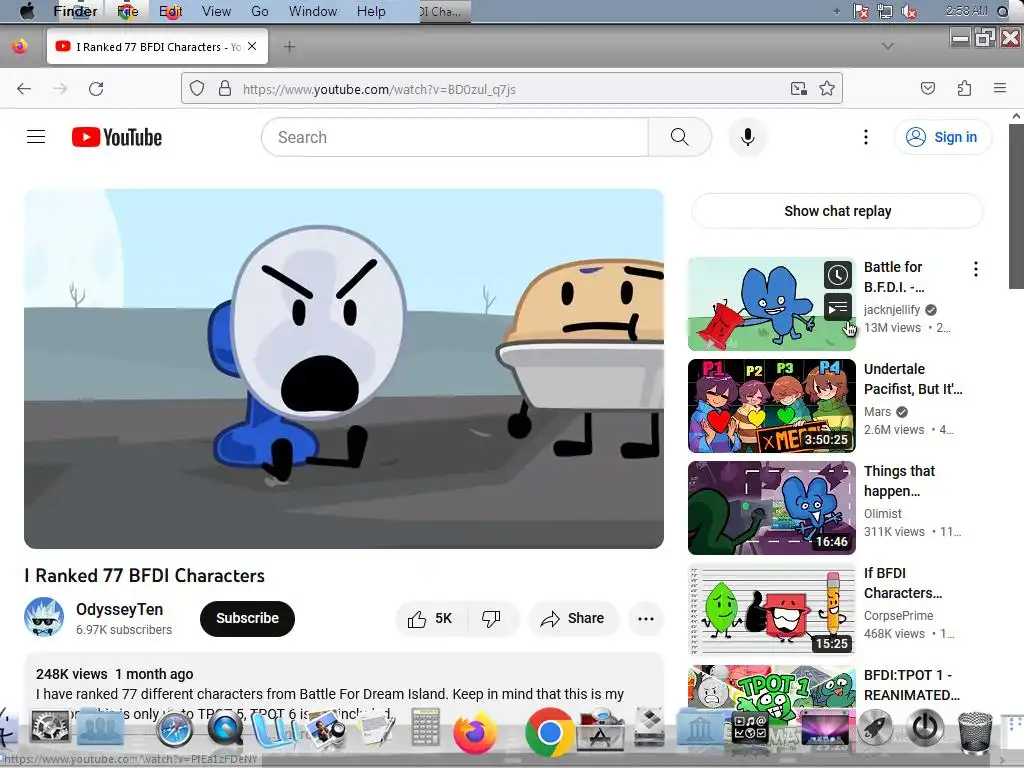Open Battle for B.F.D.I. video thumbnail
This screenshot has width=1024, height=768.
pyautogui.click(x=771, y=304)
